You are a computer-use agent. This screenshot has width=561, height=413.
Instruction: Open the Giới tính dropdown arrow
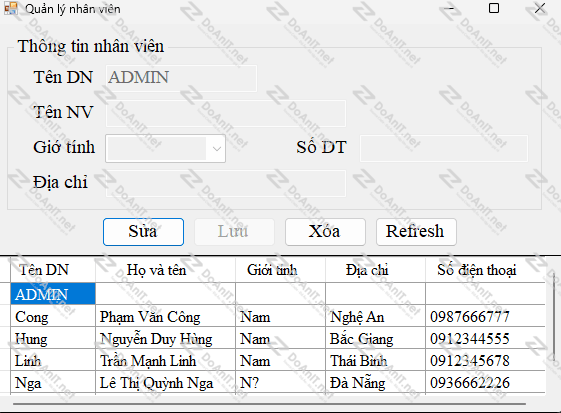coord(216,149)
